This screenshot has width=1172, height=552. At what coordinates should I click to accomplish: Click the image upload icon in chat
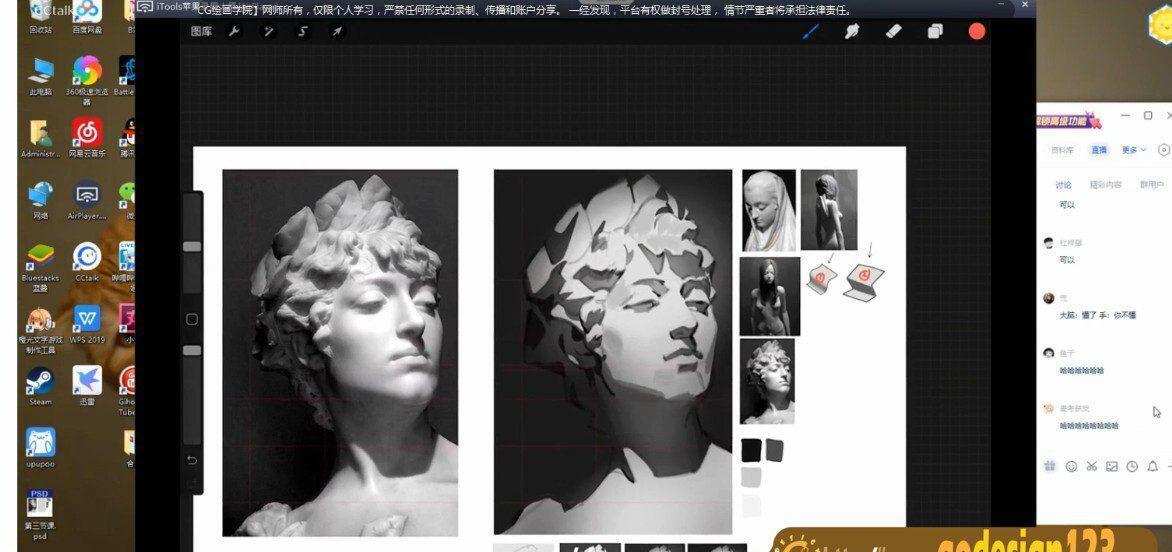click(x=1111, y=466)
